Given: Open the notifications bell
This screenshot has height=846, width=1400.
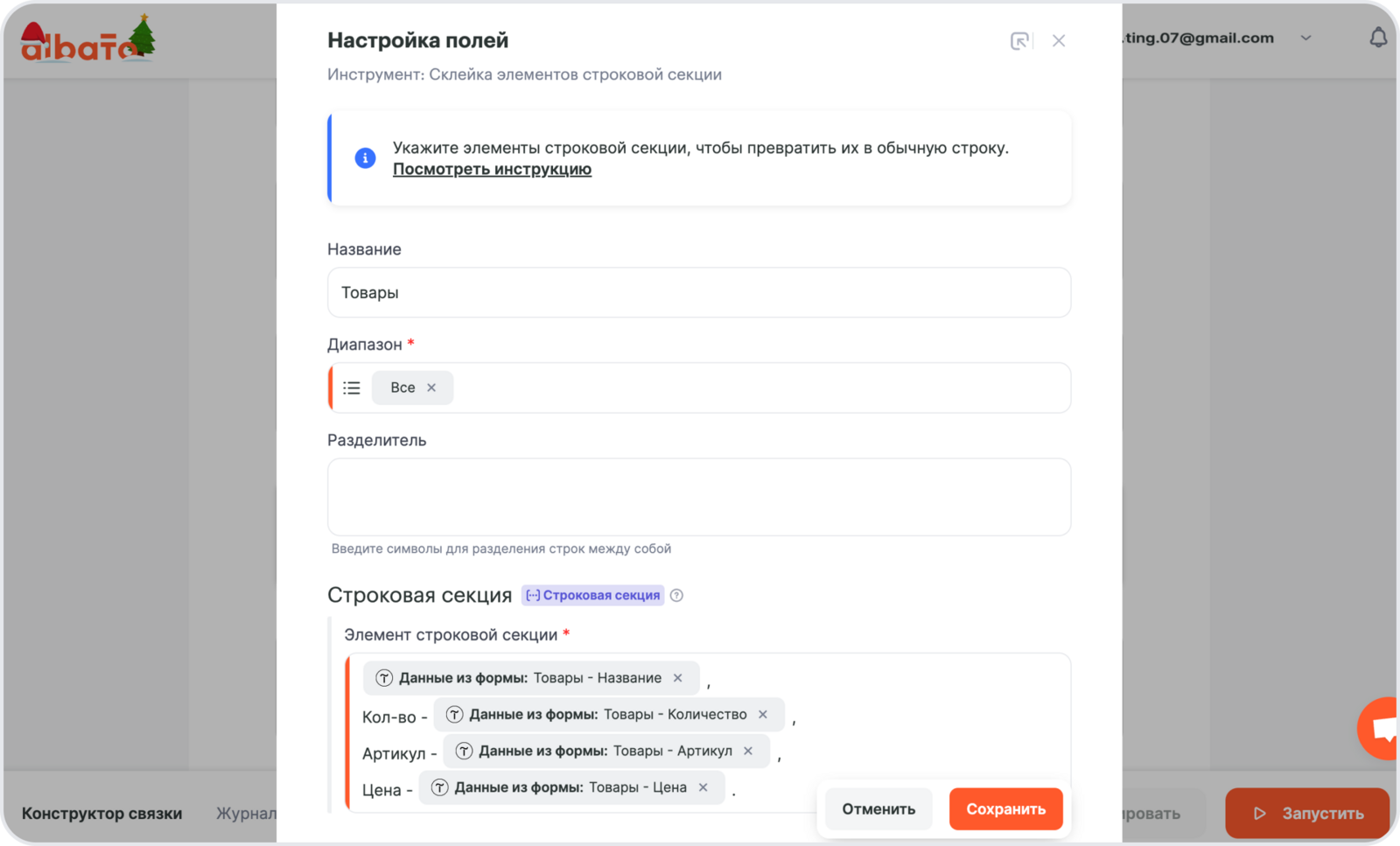Looking at the screenshot, I should [x=1378, y=38].
